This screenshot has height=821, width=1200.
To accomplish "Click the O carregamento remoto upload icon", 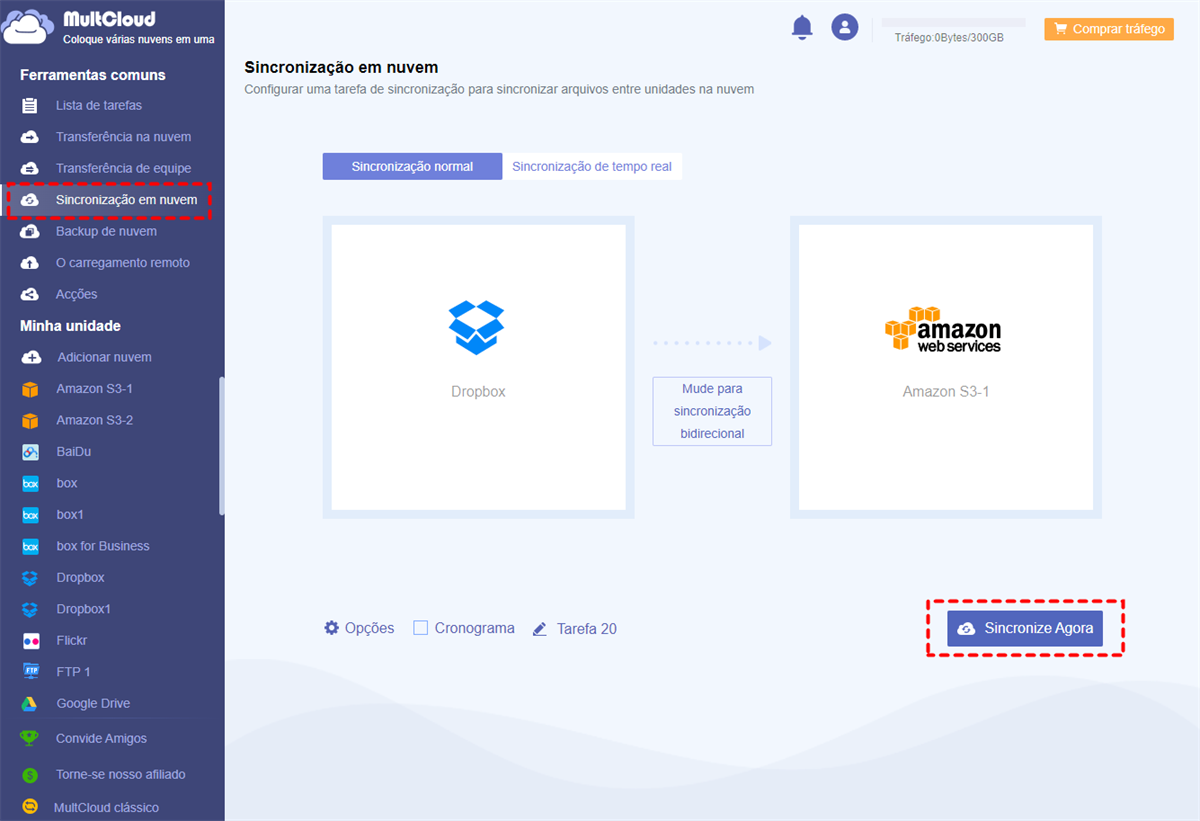I will coord(30,263).
